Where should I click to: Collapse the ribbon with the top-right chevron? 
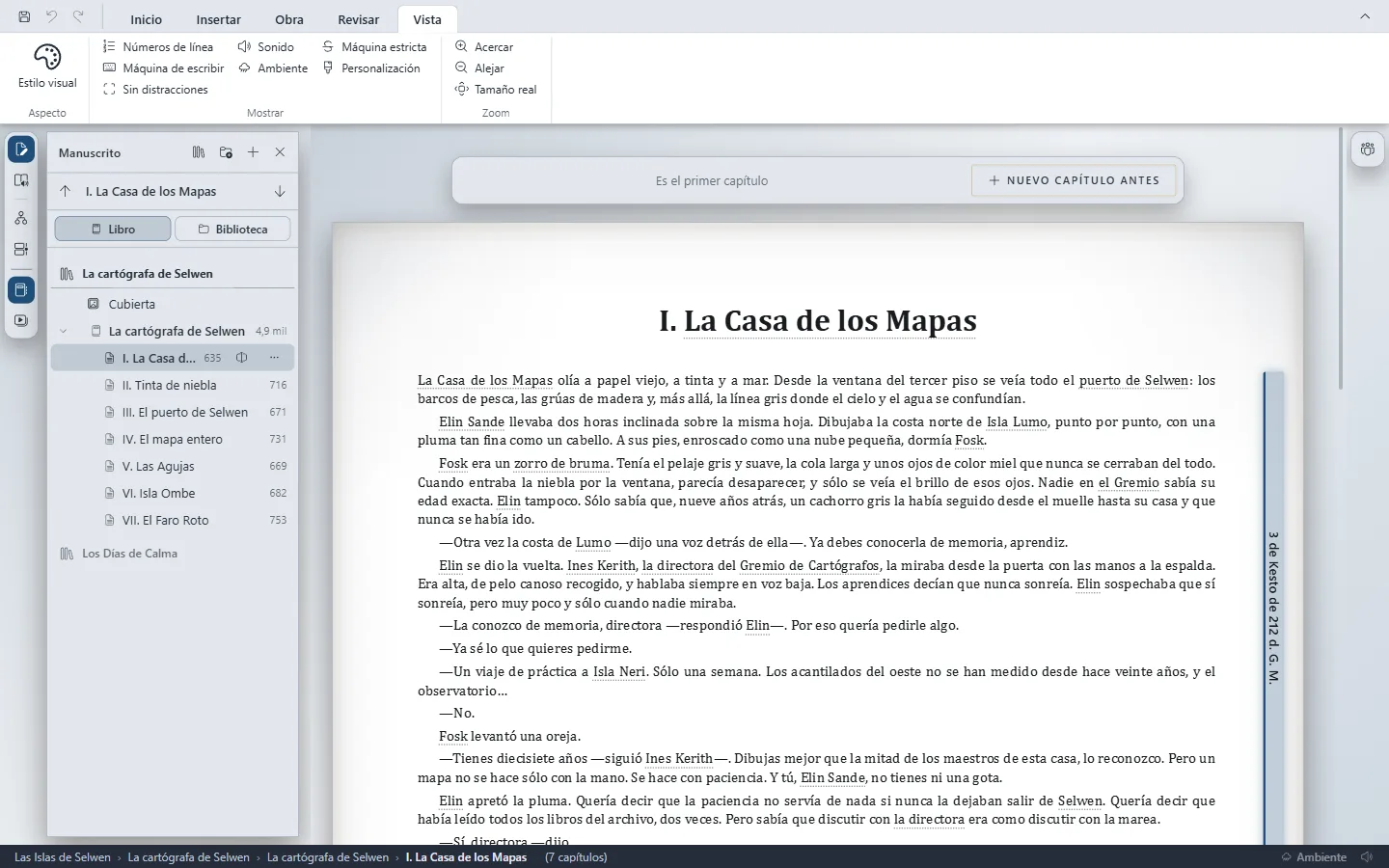[1365, 16]
